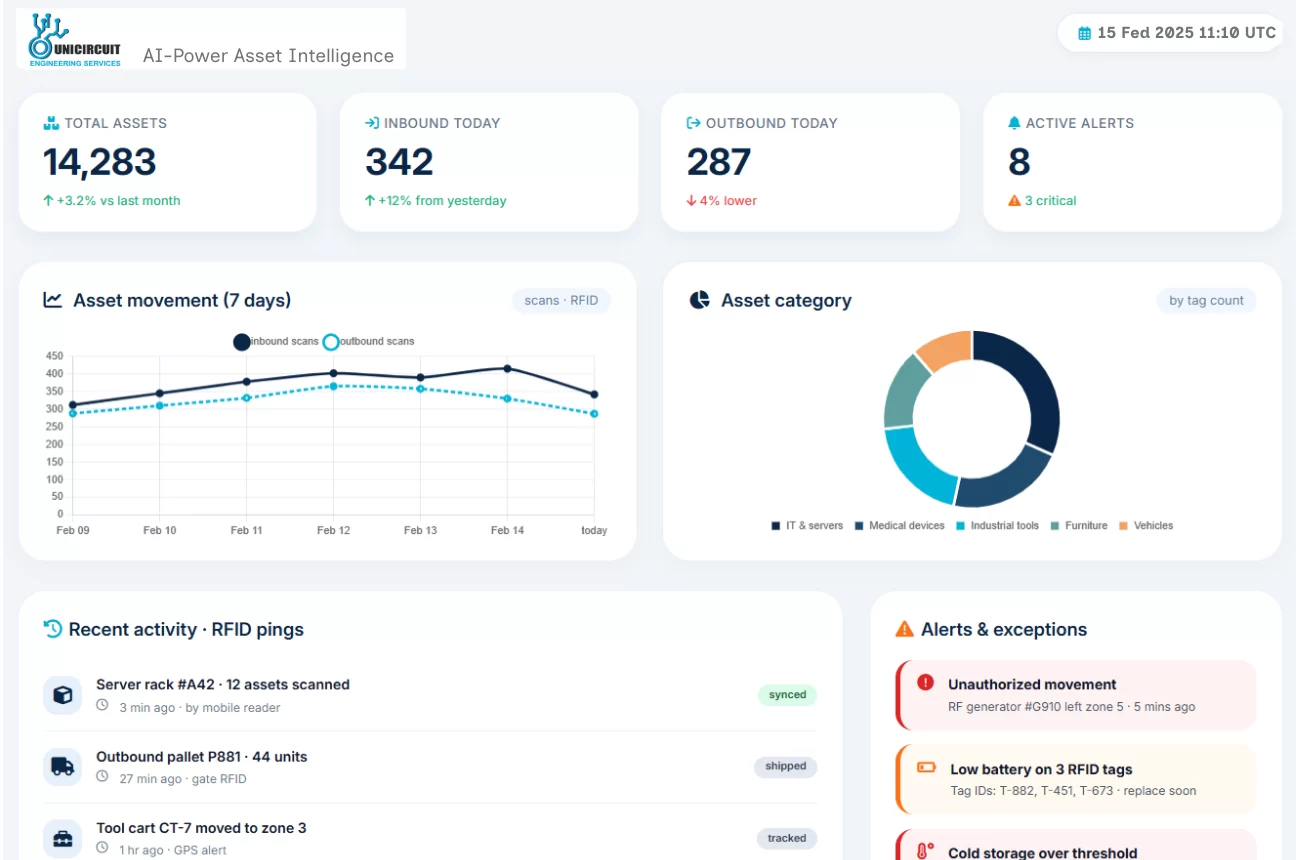The height and width of the screenshot is (860, 1296).
Task: Toggle the outbound scans legend item
Action: [368, 342]
